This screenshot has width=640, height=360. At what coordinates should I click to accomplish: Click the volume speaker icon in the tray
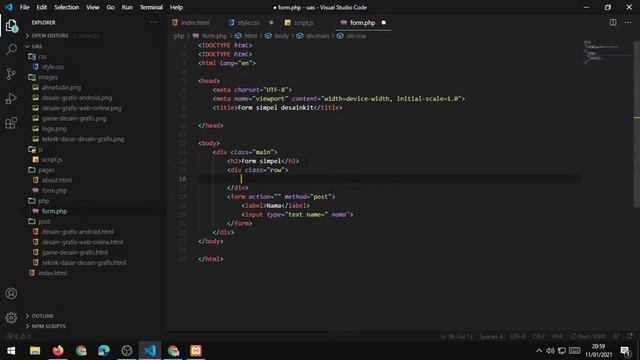click(550, 351)
